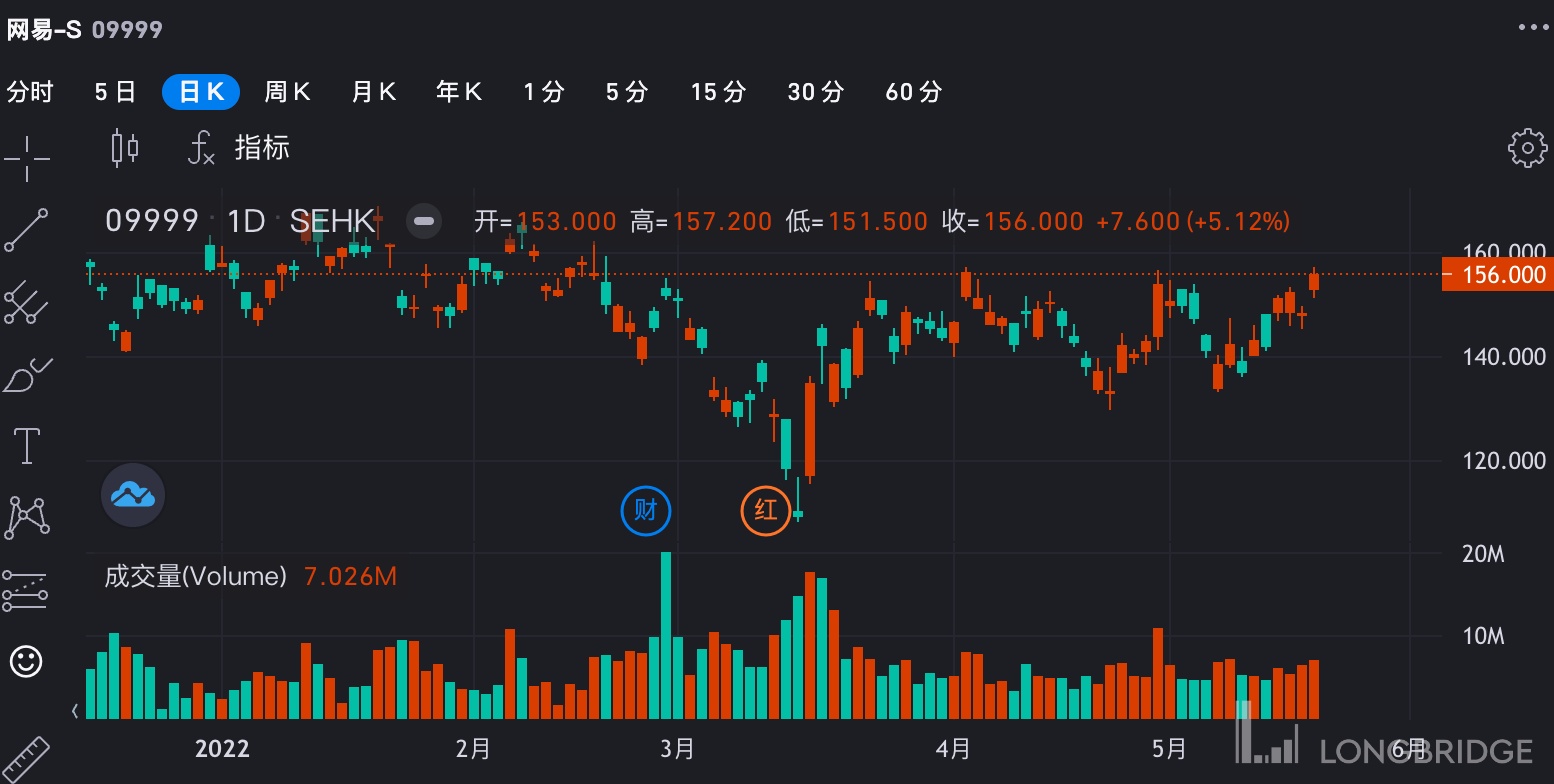Viewport: 1554px width, 784px height.
Task: Click the 高=157.200 high value
Action: [701, 221]
